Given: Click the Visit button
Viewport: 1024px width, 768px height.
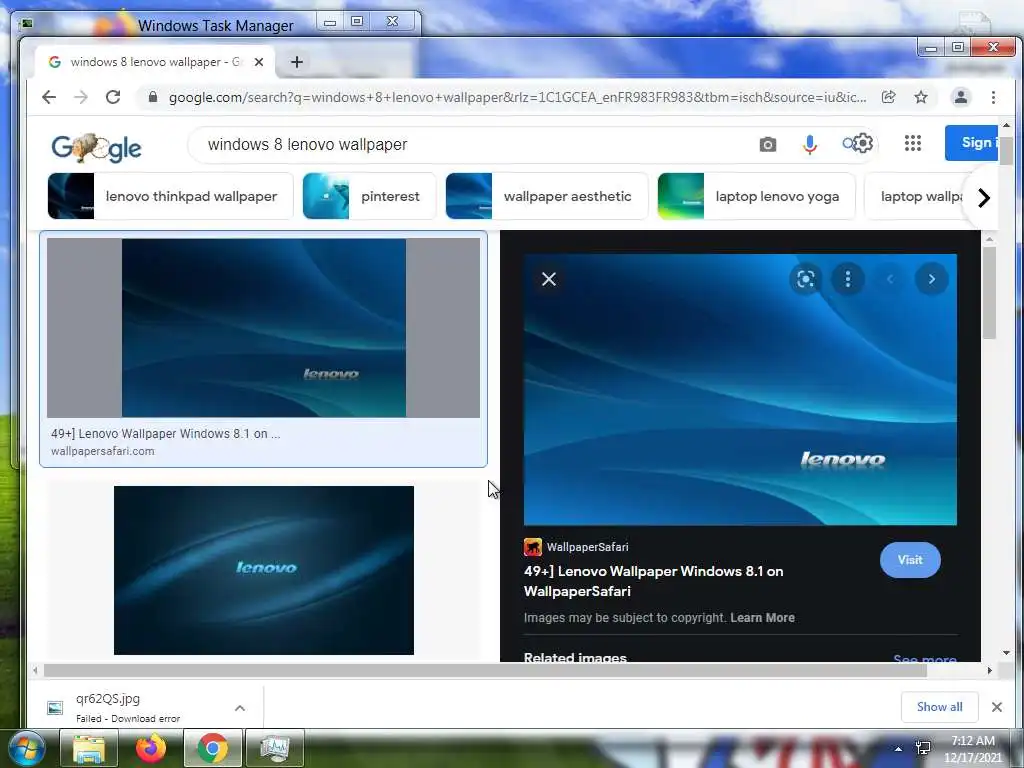Looking at the screenshot, I should pyautogui.click(x=910, y=560).
